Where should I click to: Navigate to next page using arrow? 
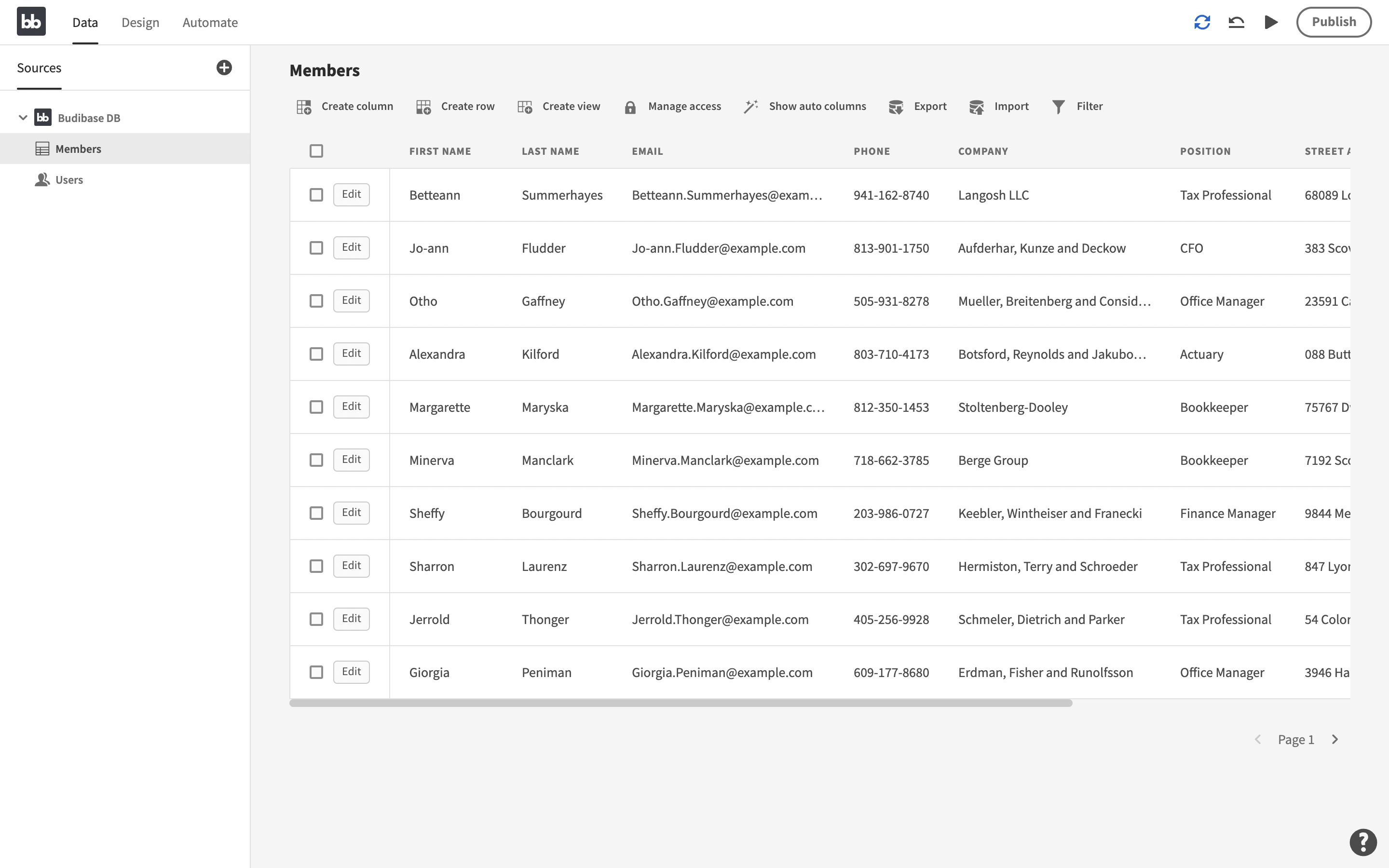1335,739
